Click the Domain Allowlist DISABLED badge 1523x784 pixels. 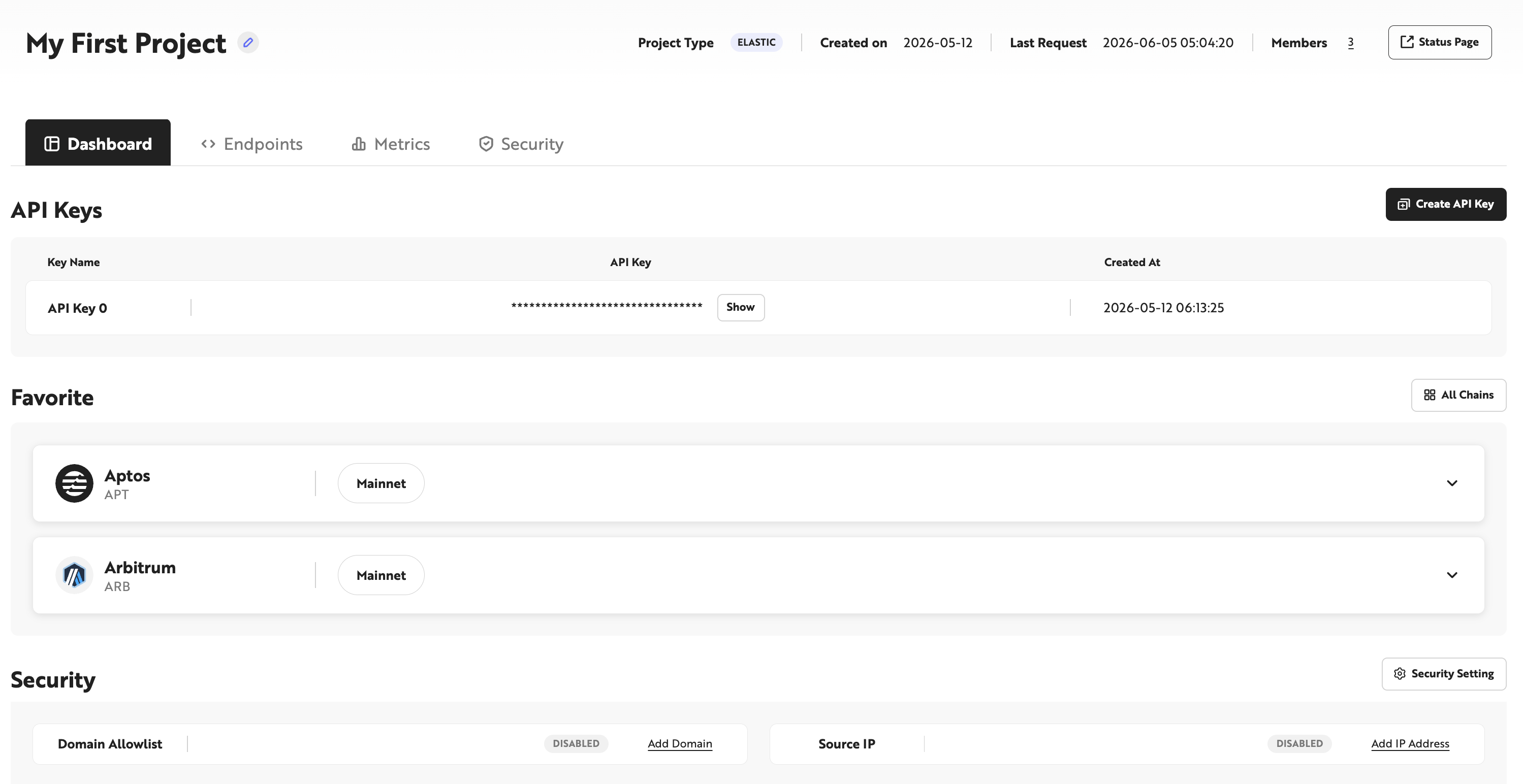576,744
